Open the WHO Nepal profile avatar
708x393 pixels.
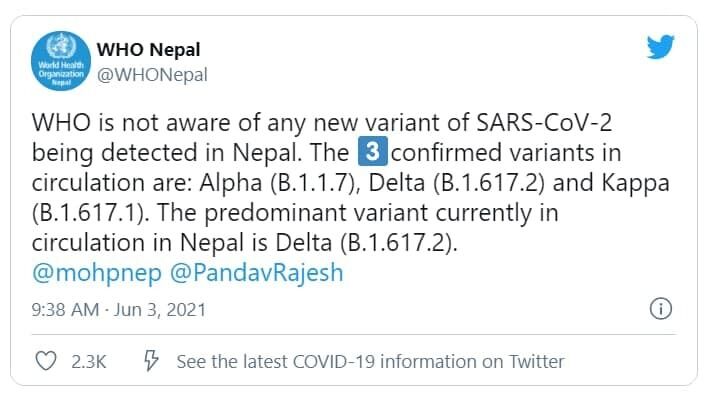point(61,61)
